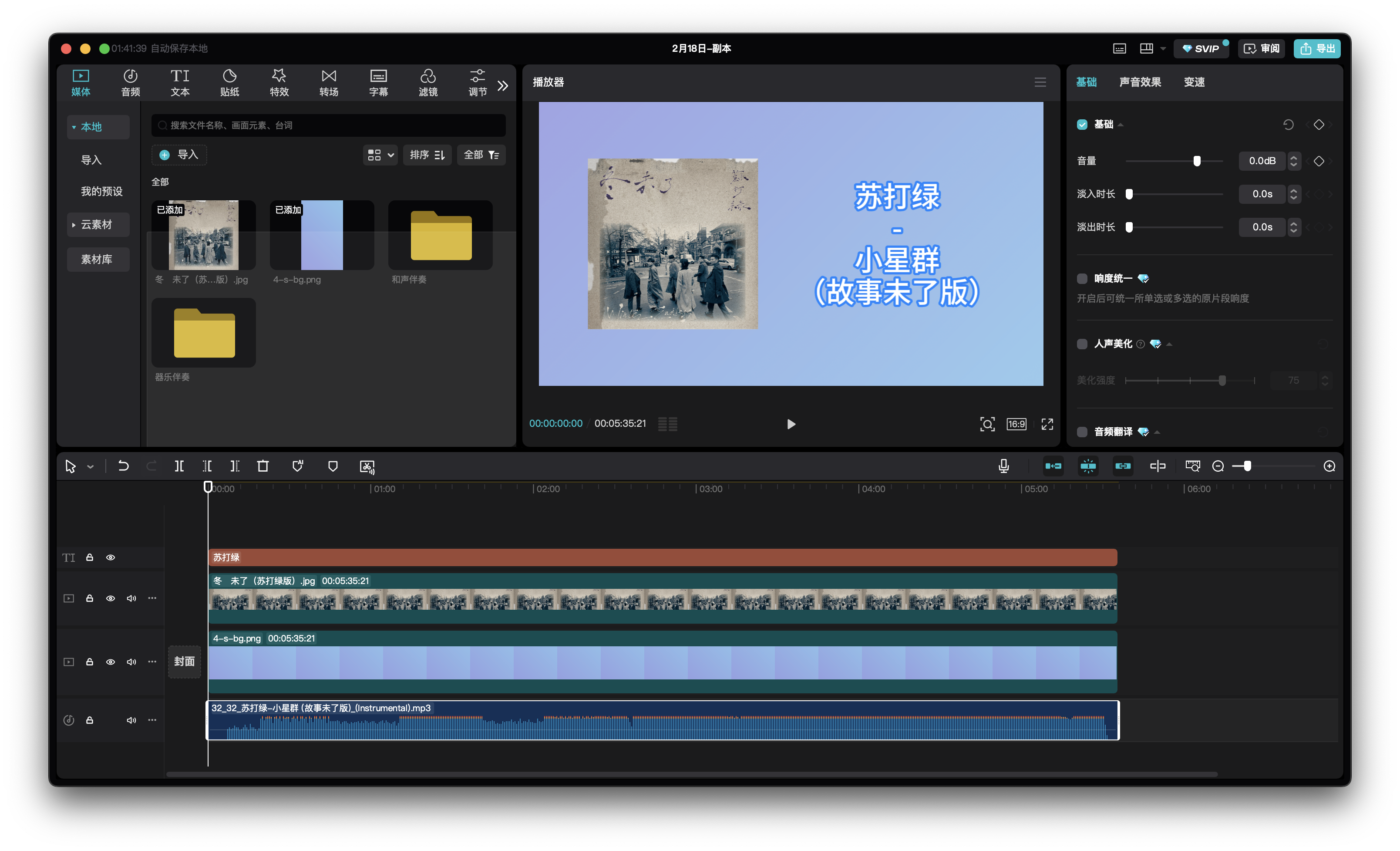Switch to the 变速 speed tab

1194,82
